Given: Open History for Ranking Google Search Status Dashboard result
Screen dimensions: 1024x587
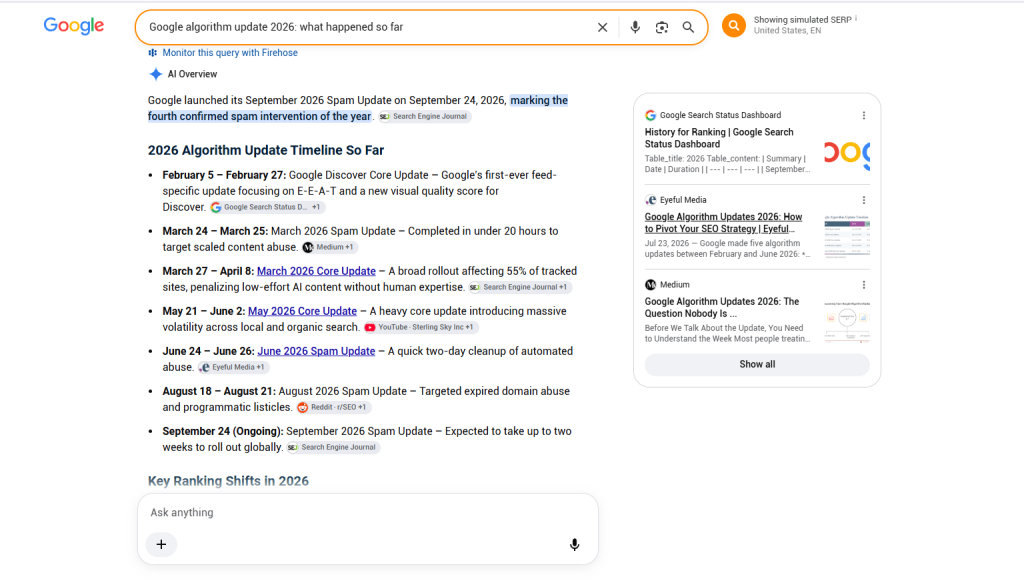Looking at the screenshot, I should point(719,138).
